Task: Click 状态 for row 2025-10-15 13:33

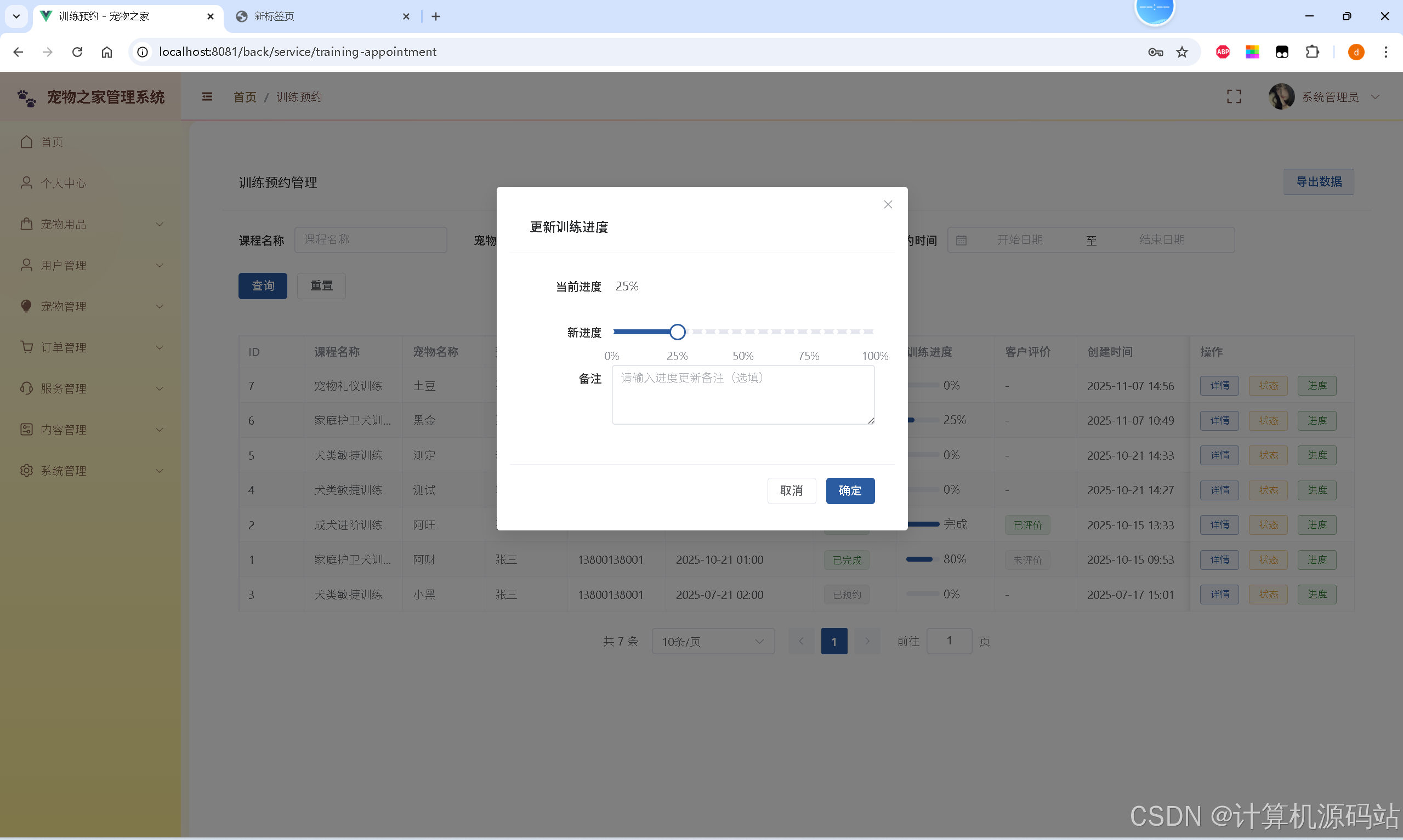Action: coord(1268,525)
